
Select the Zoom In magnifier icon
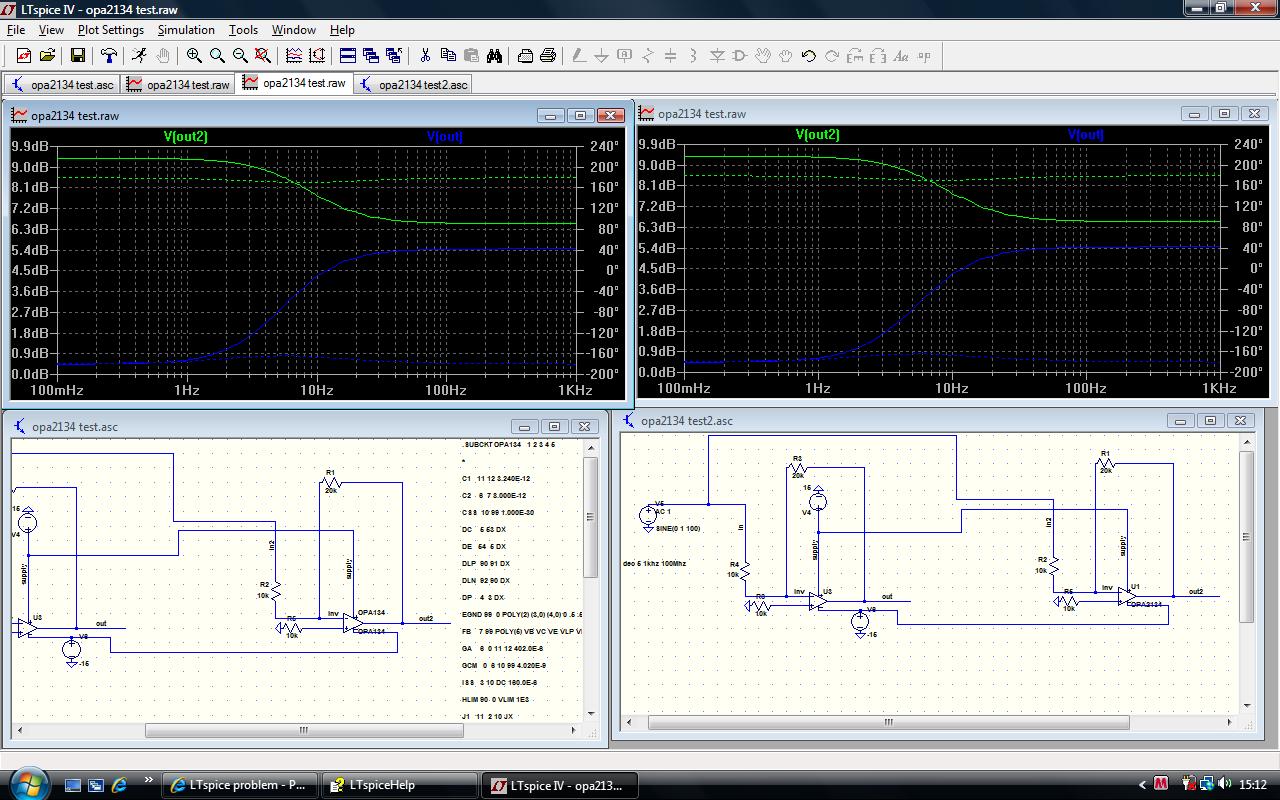tap(194, 56)
